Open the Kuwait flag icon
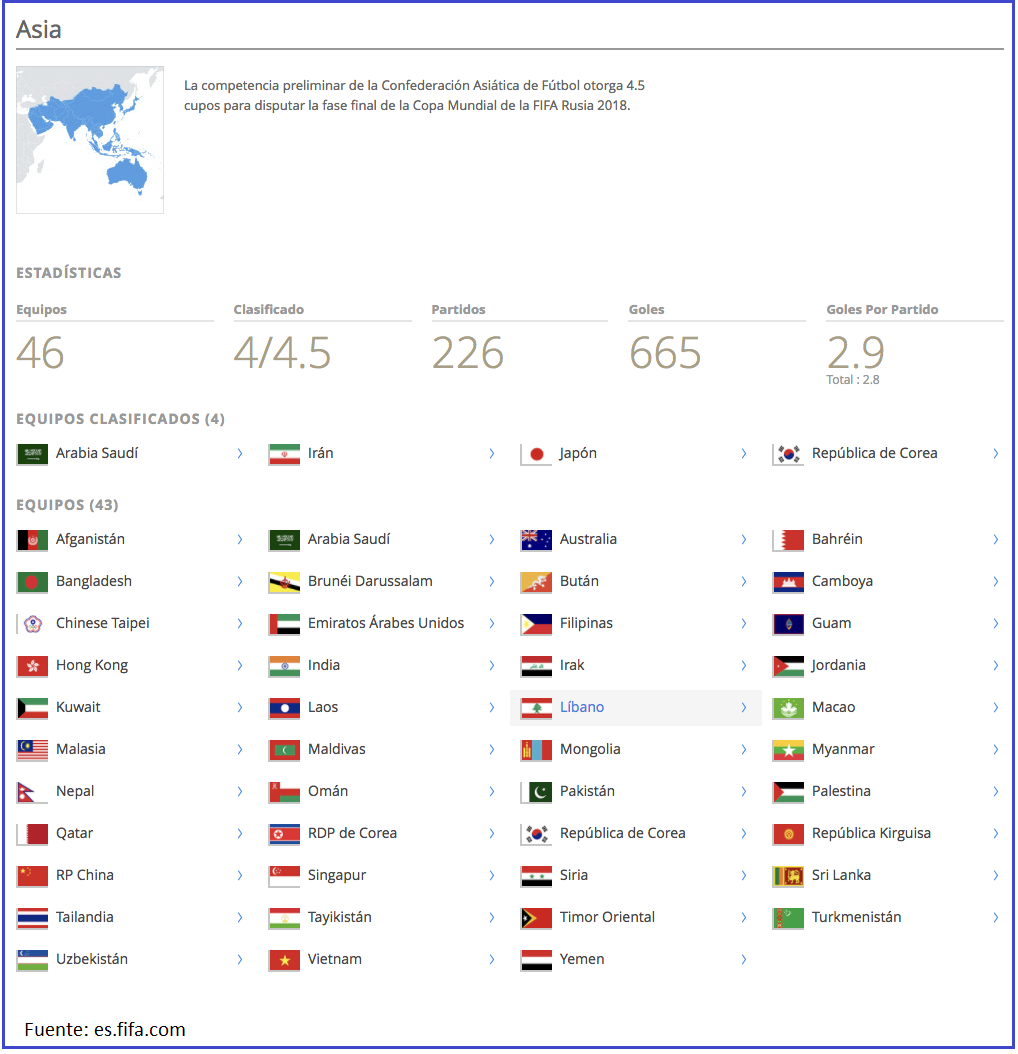1018x1054 pixels. (x=32, y=708)
